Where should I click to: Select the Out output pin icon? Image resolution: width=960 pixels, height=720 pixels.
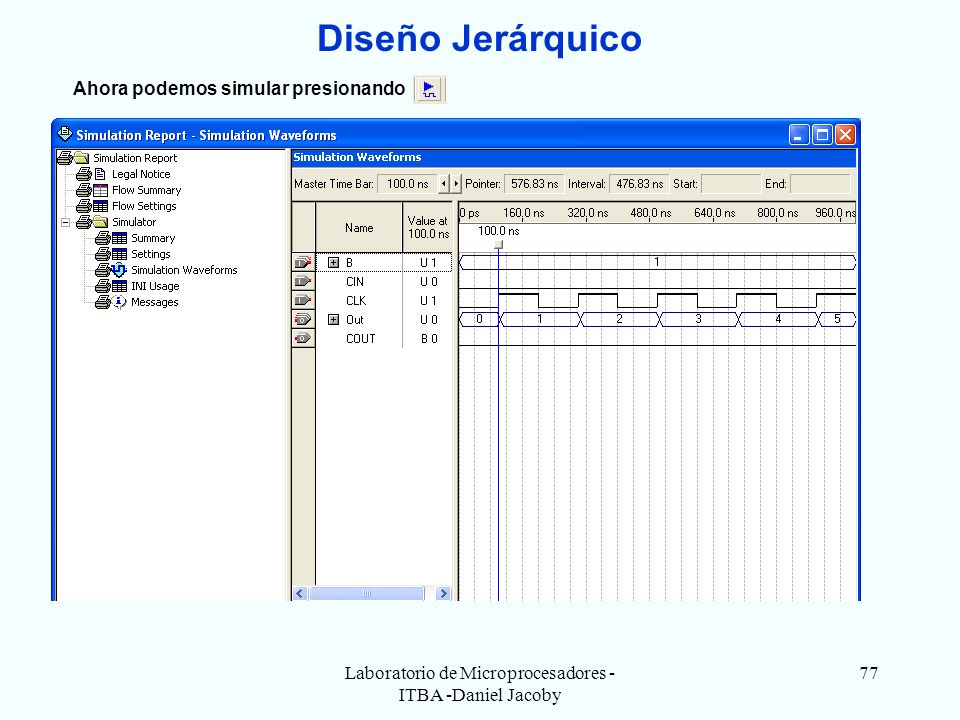[303, 320]
